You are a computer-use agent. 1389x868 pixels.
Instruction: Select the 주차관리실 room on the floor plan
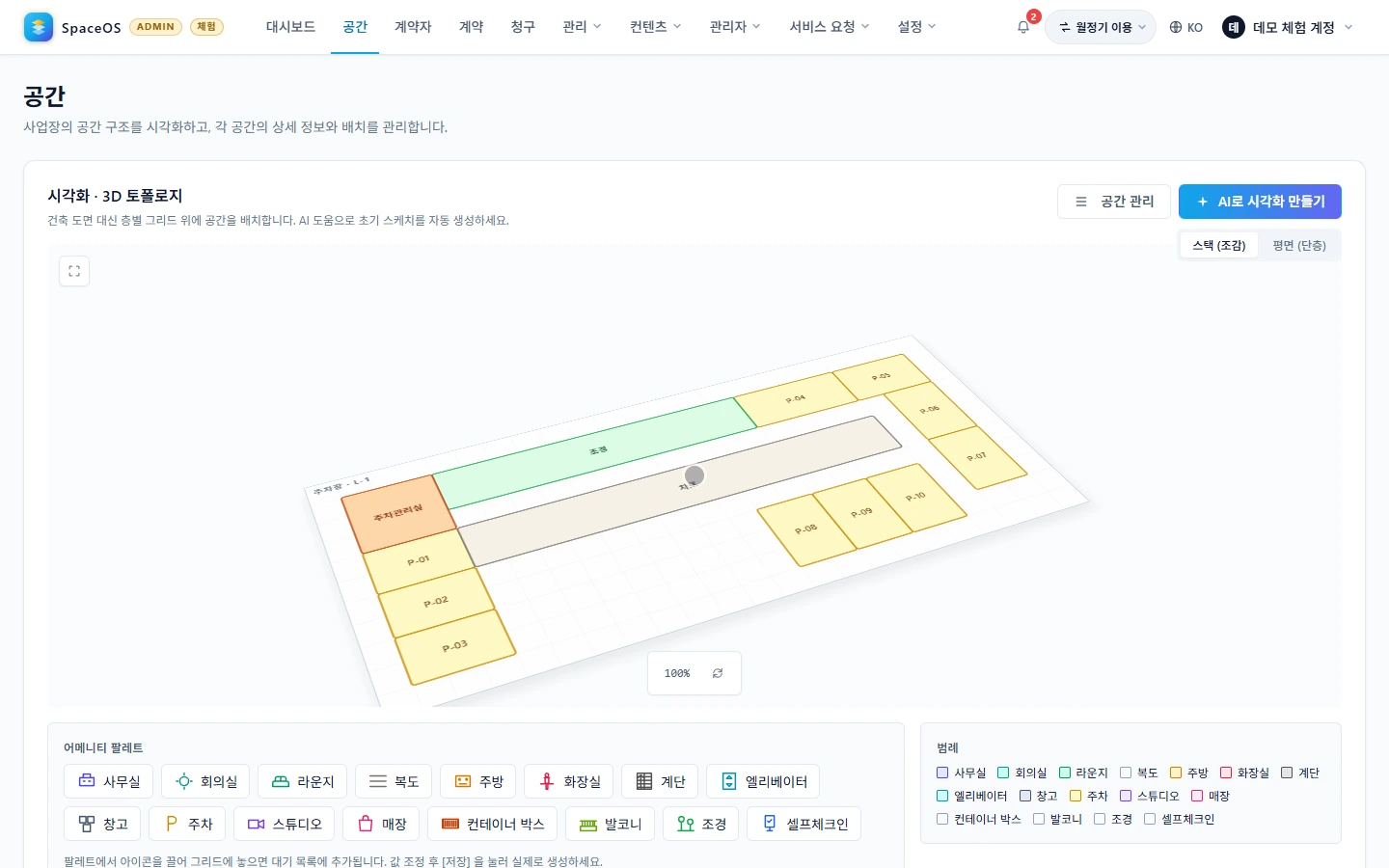click(x=398, y=513)
